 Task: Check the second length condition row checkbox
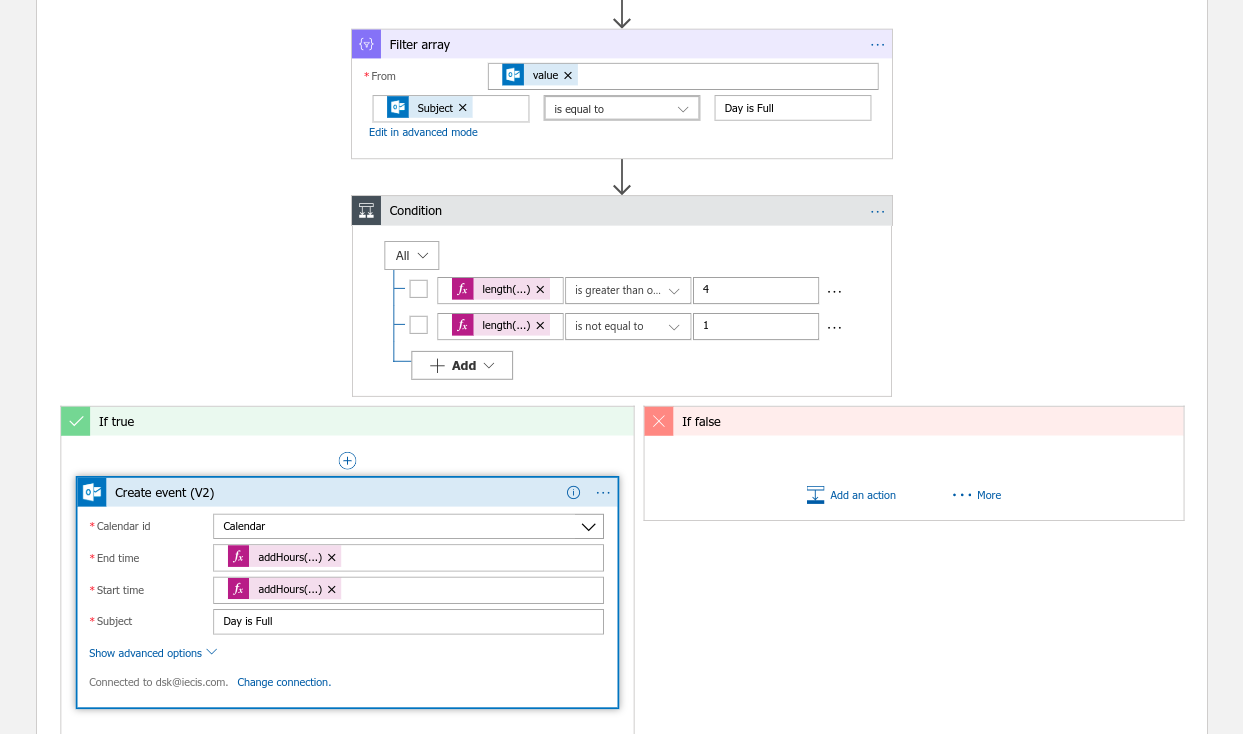click(x=418, y=326)
